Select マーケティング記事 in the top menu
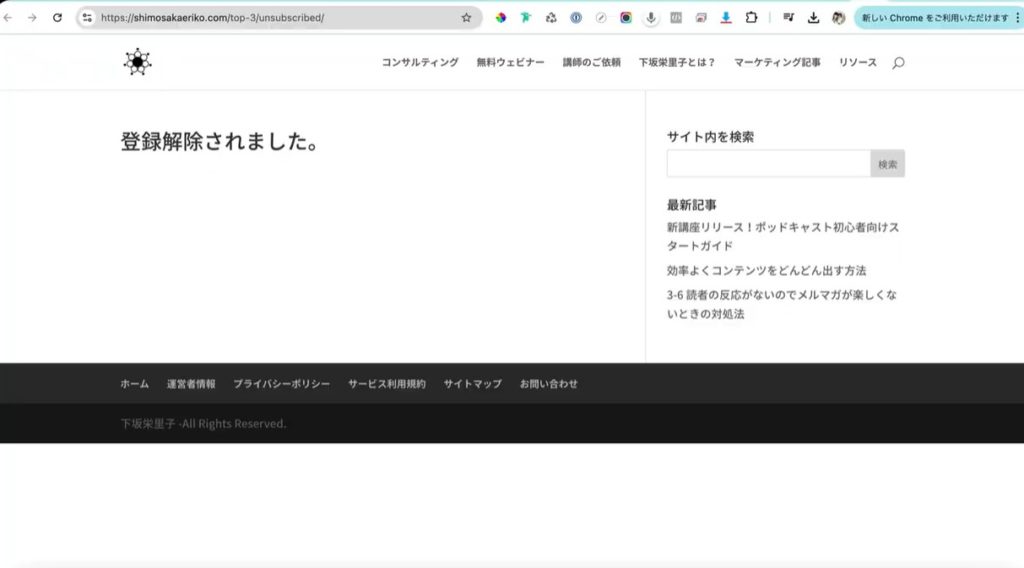 point(777,62)
